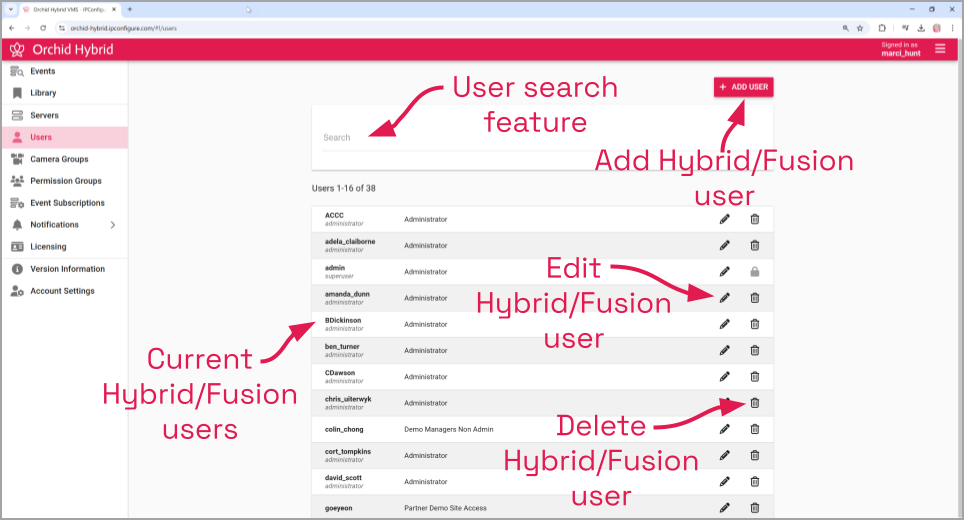The height and width of the screenshot is (520, 964).
Task: Edit the adela_claiborne user
Action: [725, 246]
